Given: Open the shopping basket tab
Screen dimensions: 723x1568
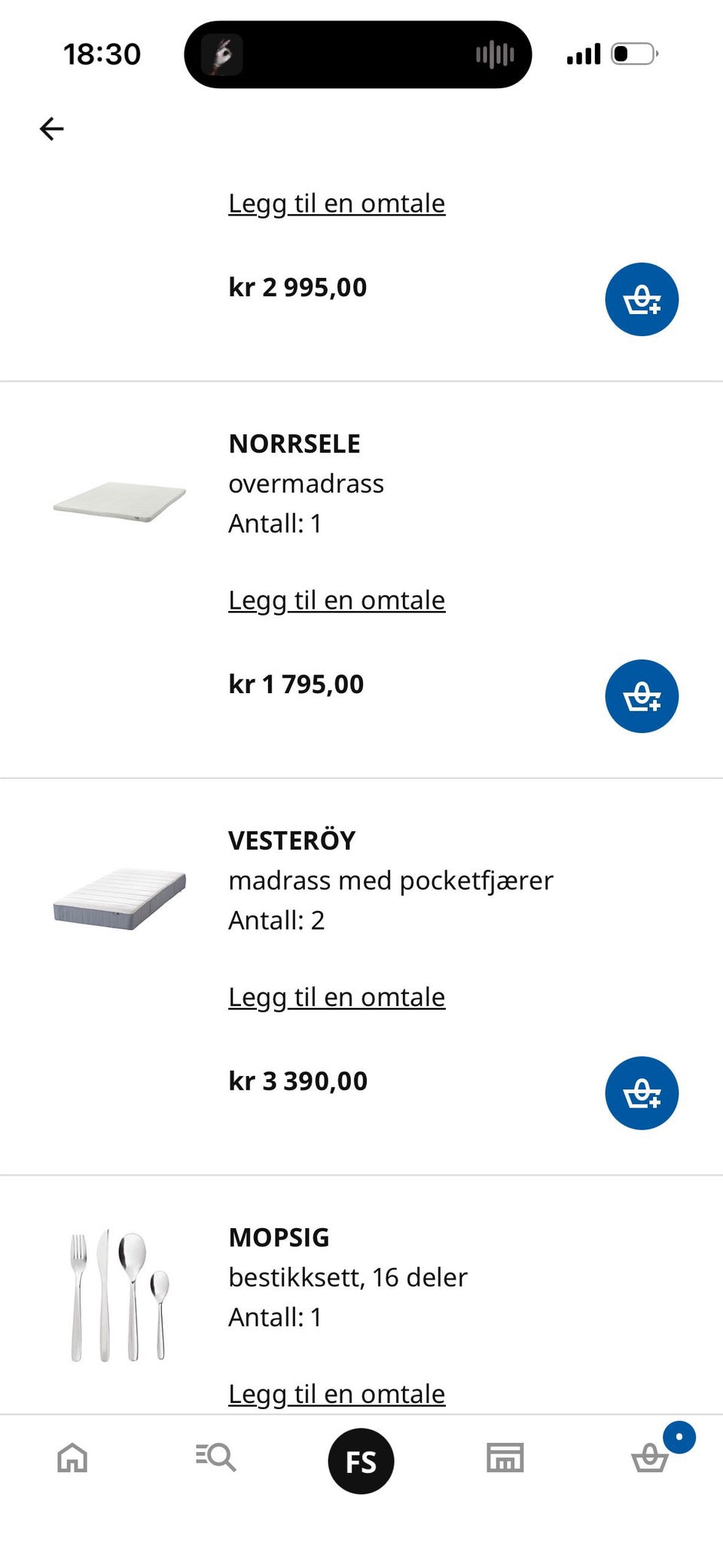Looking at the screenshot, I should (650, 1457).
